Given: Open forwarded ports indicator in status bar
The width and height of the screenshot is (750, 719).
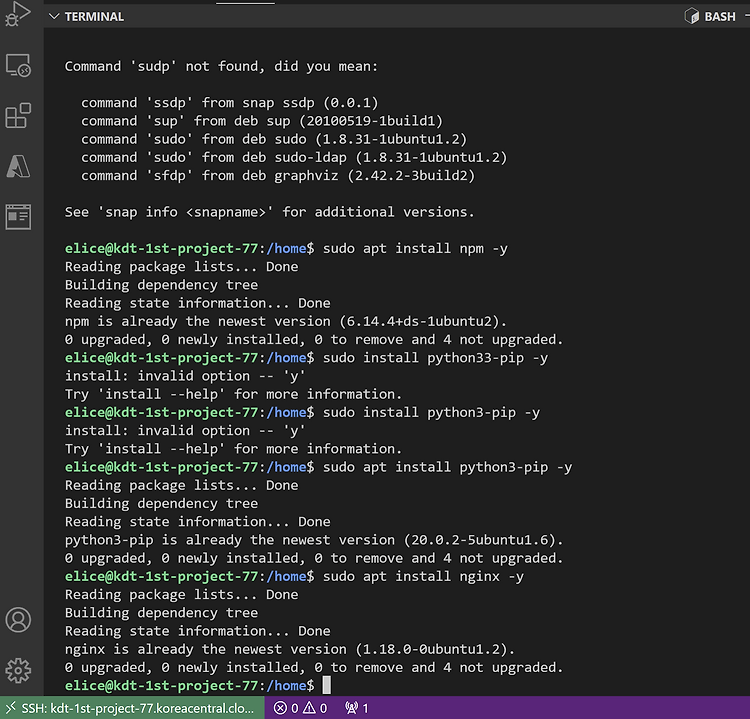Looking at the screenshot, I should click(x=357, y=708).
